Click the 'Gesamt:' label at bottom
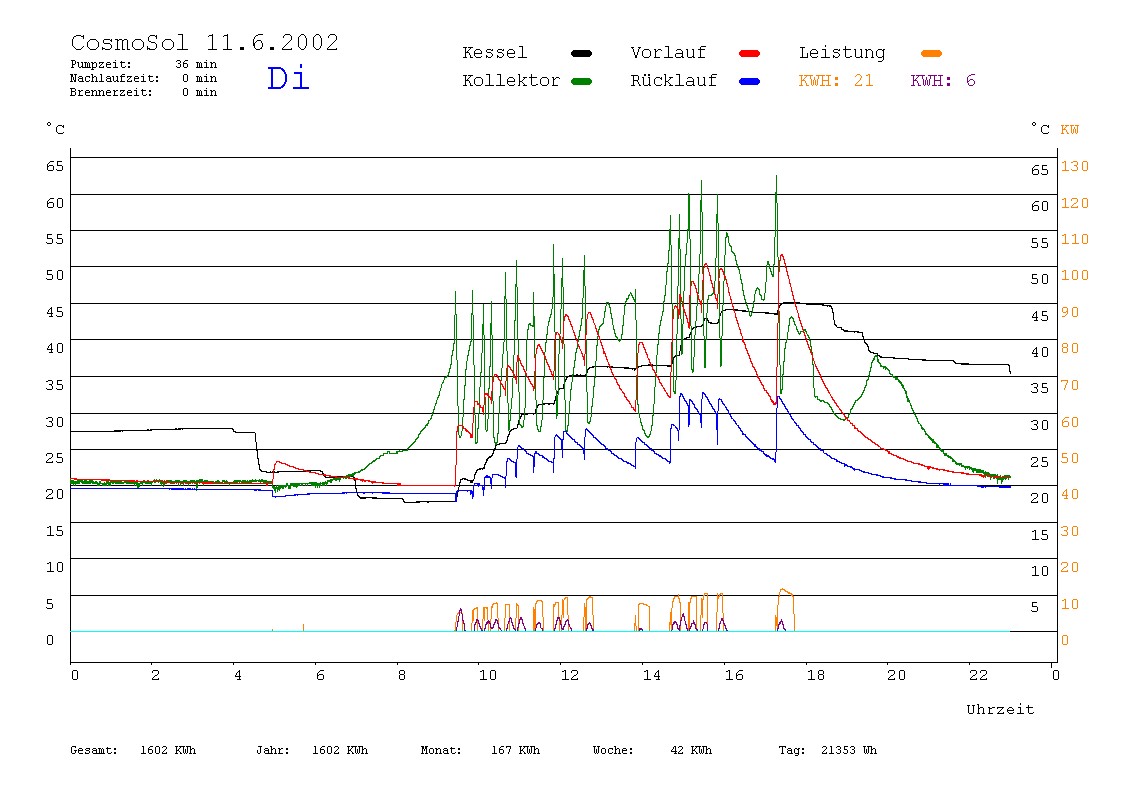The image size is (1148, 812). tap(94, 750)
